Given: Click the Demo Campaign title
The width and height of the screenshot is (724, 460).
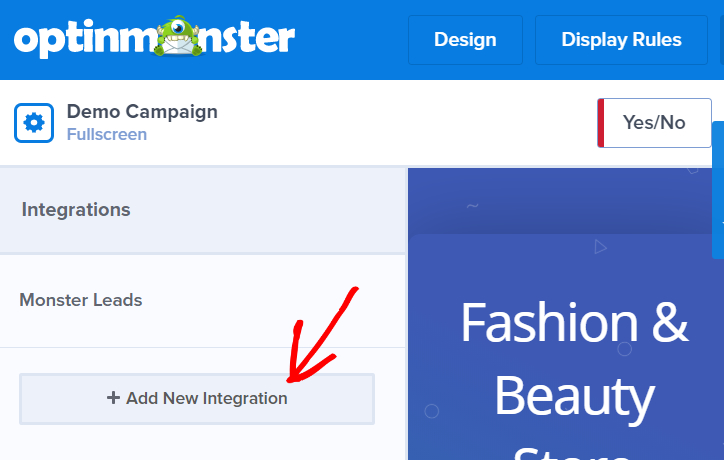Looking at the screenshot, I should pyautogui.click(x=142, y=112).
